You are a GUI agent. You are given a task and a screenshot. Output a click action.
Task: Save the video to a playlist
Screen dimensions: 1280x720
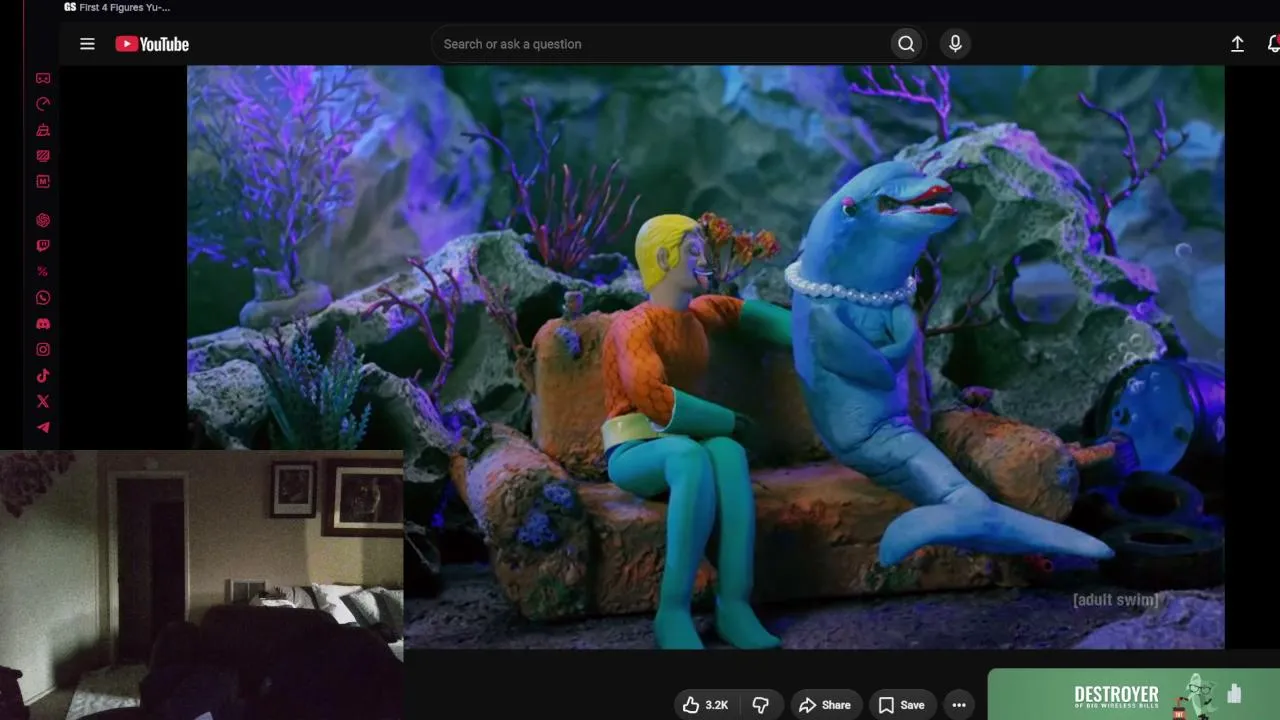click(x=901, y=705)
